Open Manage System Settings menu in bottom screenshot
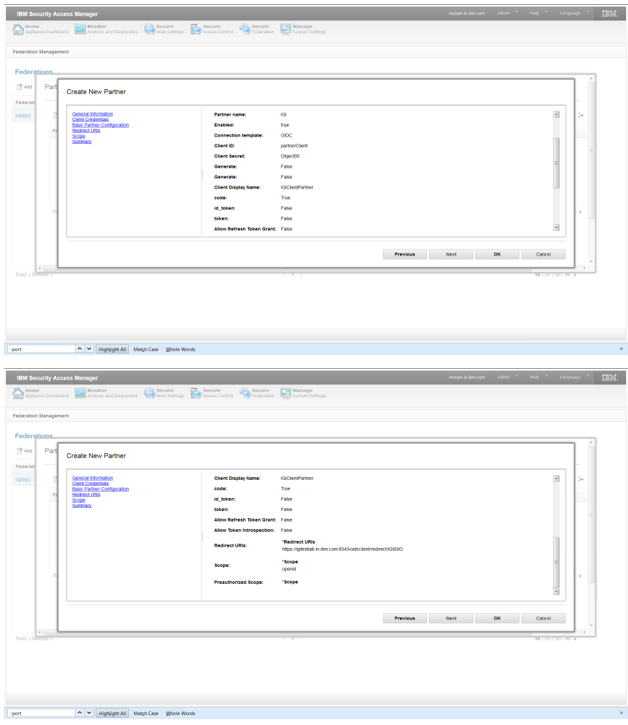 tap(303, 393)
